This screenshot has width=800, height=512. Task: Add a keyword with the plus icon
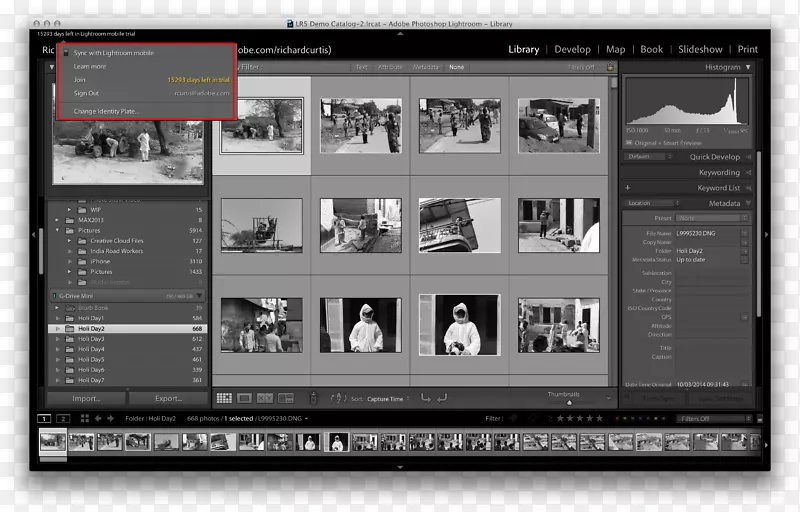tap(627, 188)
